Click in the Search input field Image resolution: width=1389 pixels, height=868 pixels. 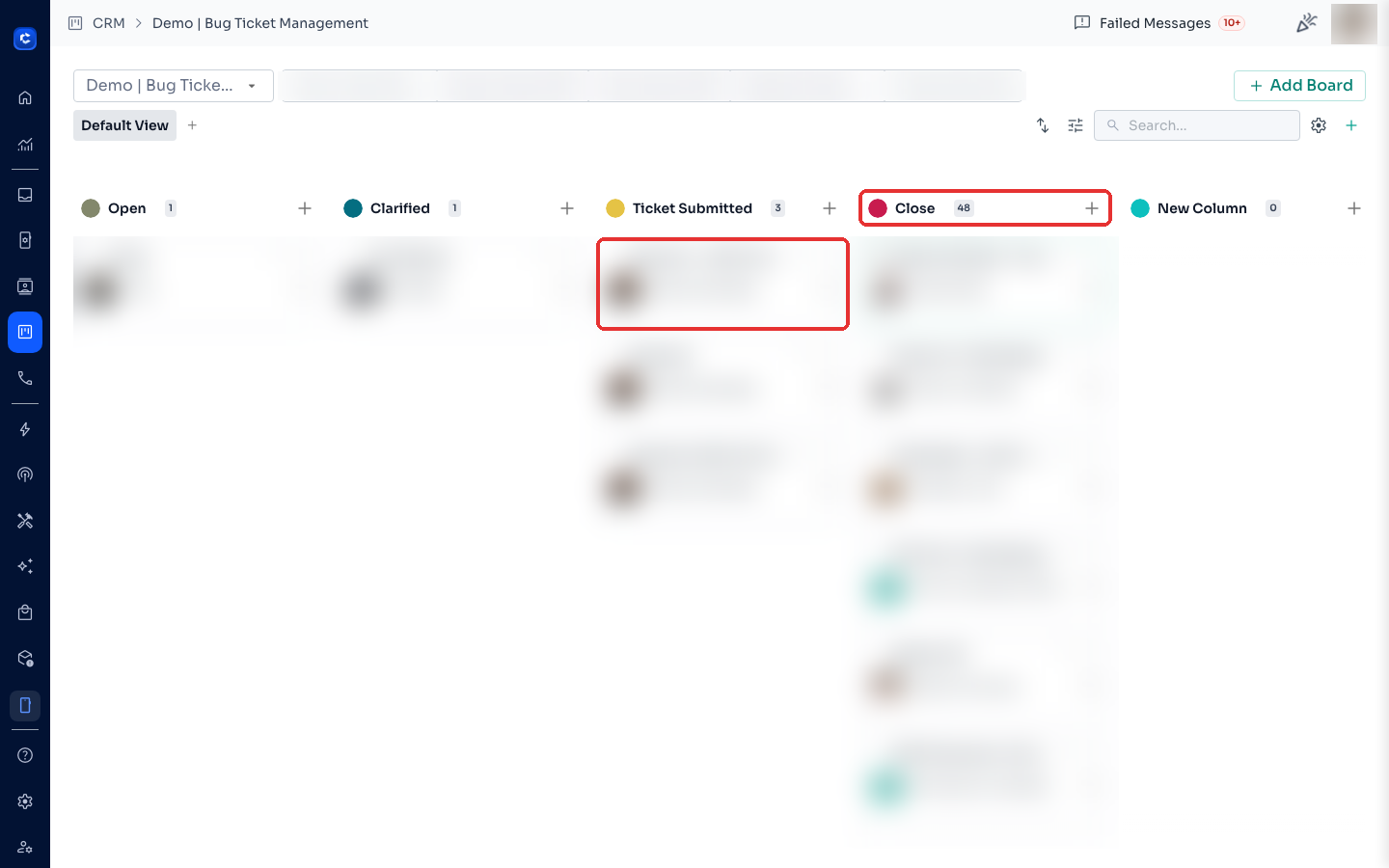(1197, 125)
